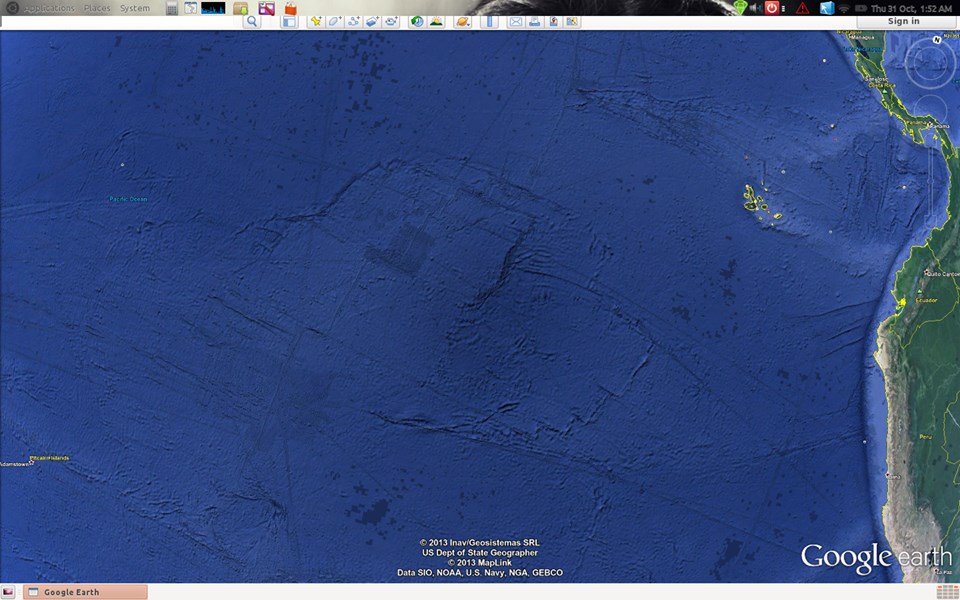Select the Add Polygon tool

pos(335,21)
